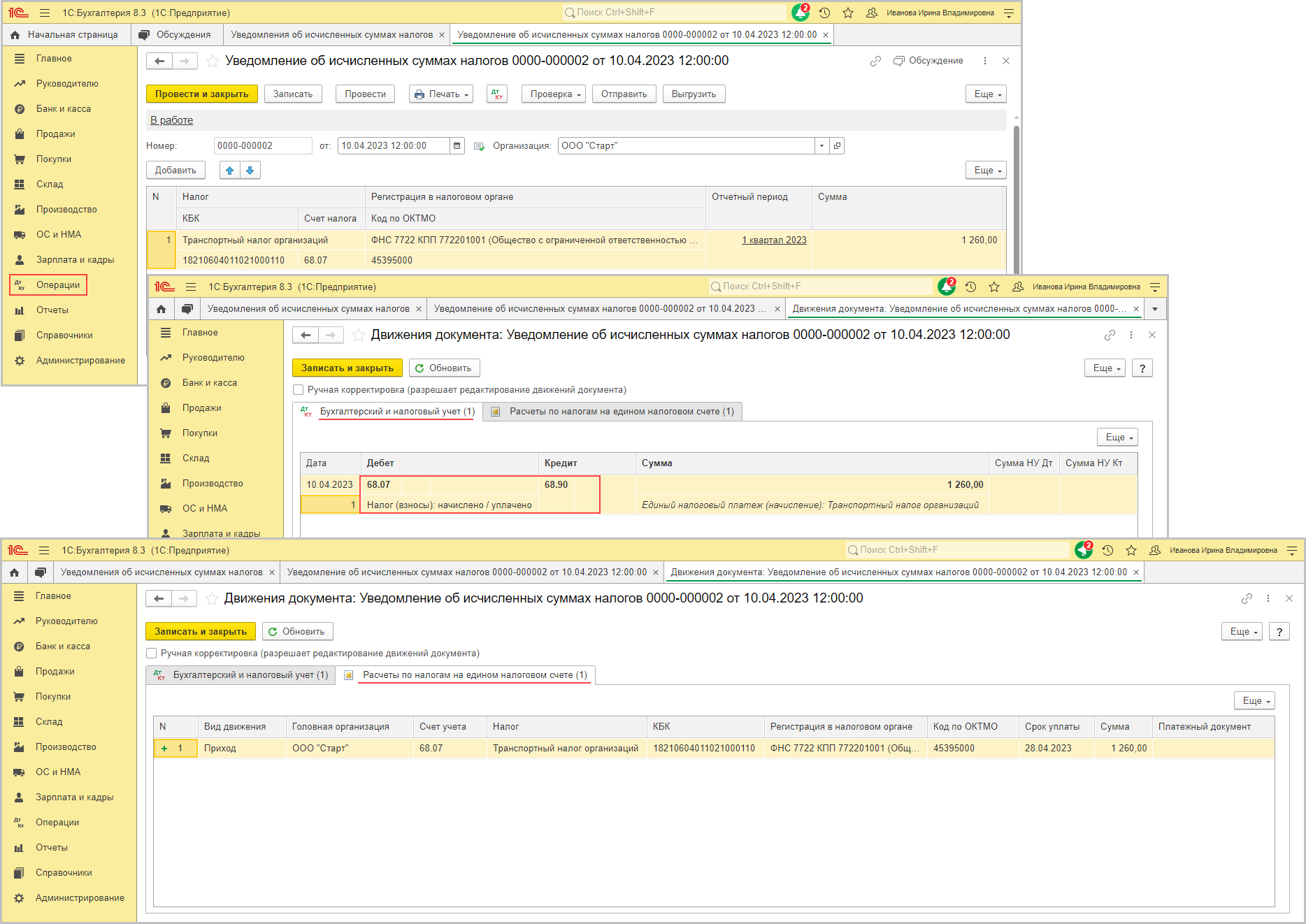
Task: Focus the Номер field with 0000-000002
Action: [x=263, y=145]
